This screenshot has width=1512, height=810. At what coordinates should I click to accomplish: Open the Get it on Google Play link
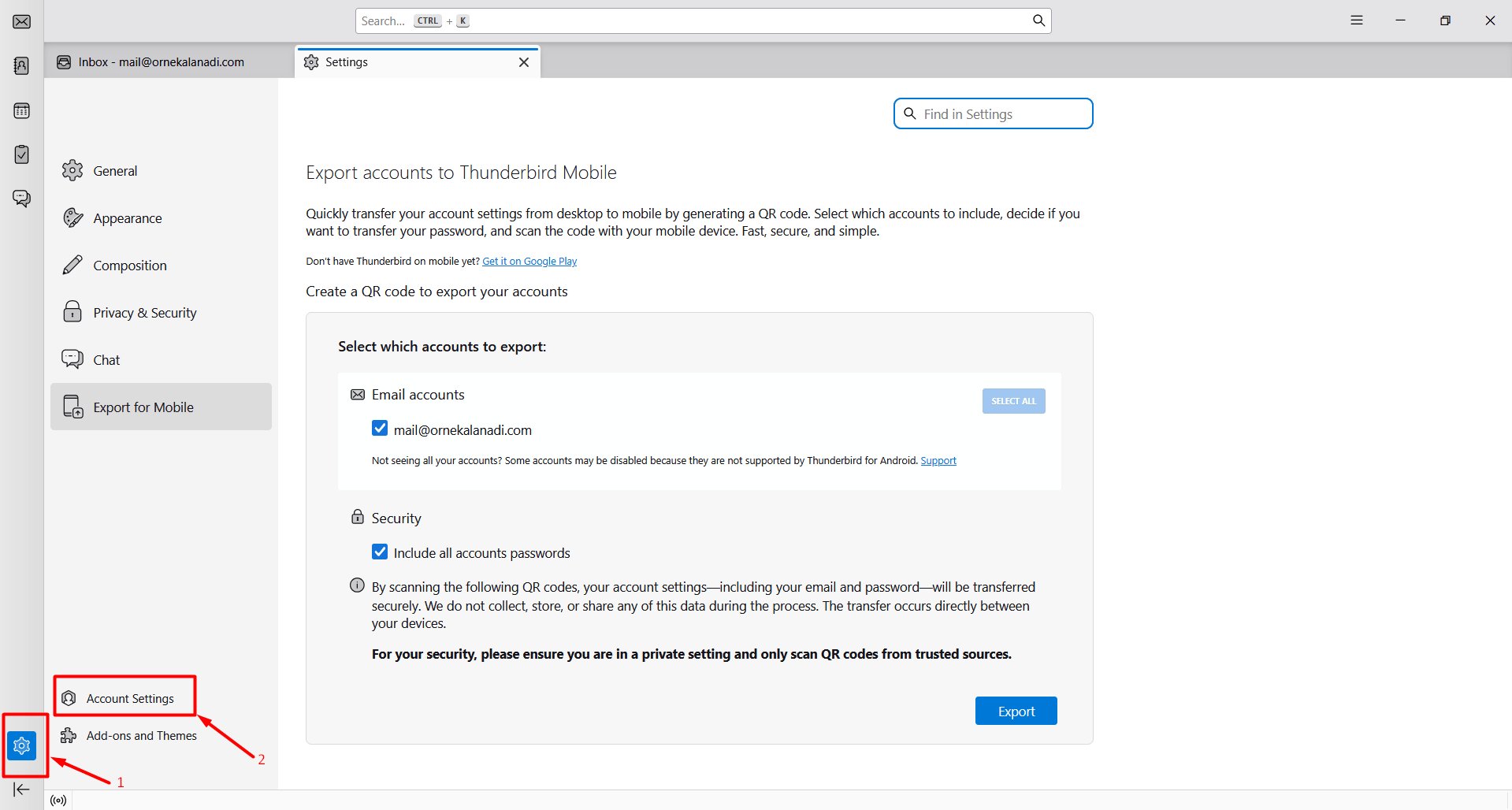pyautogui.click(x=529, y=262)
